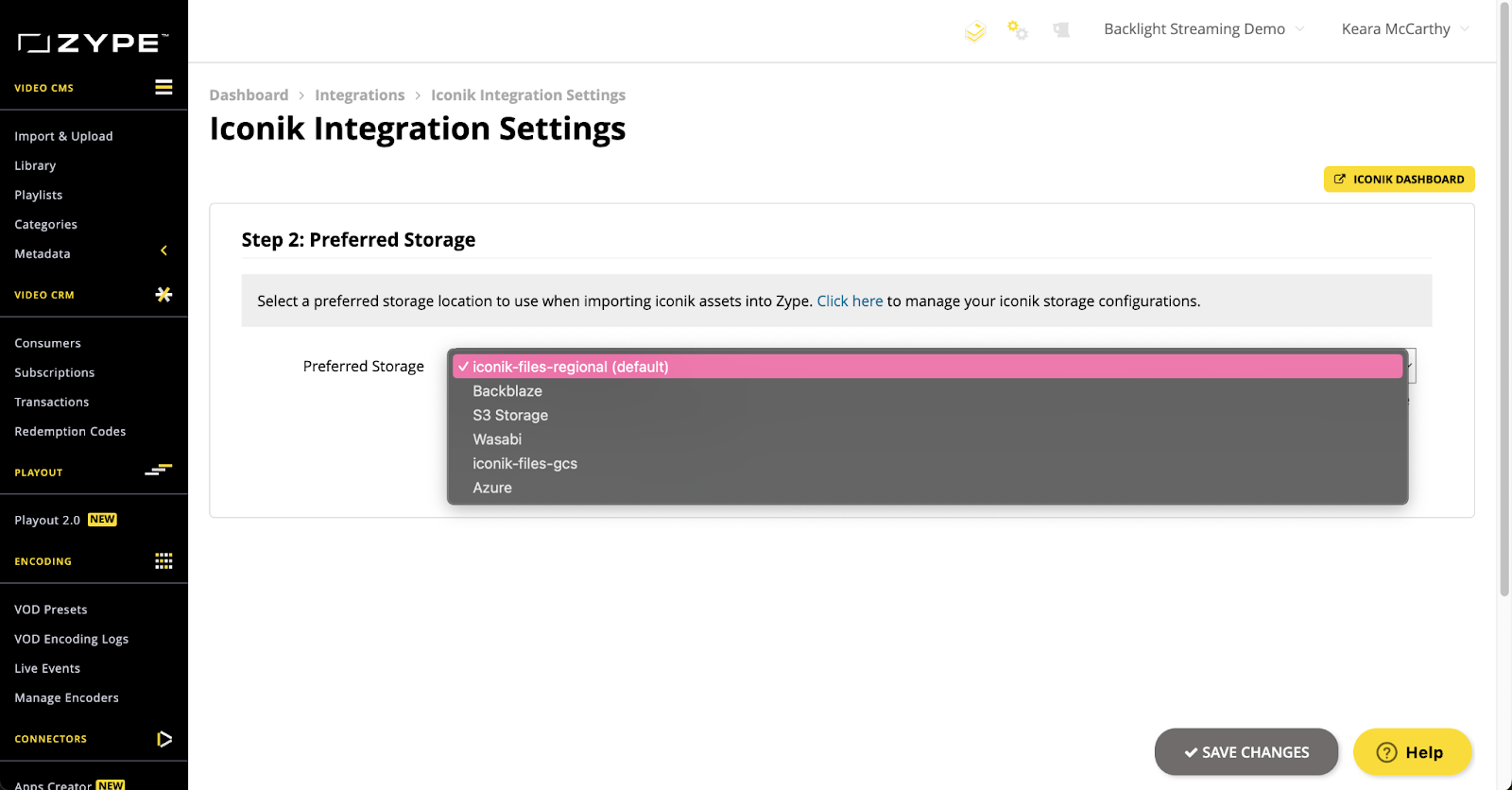Click Iconik Integration Settings breadcrumb

click(x=528, y=94)
